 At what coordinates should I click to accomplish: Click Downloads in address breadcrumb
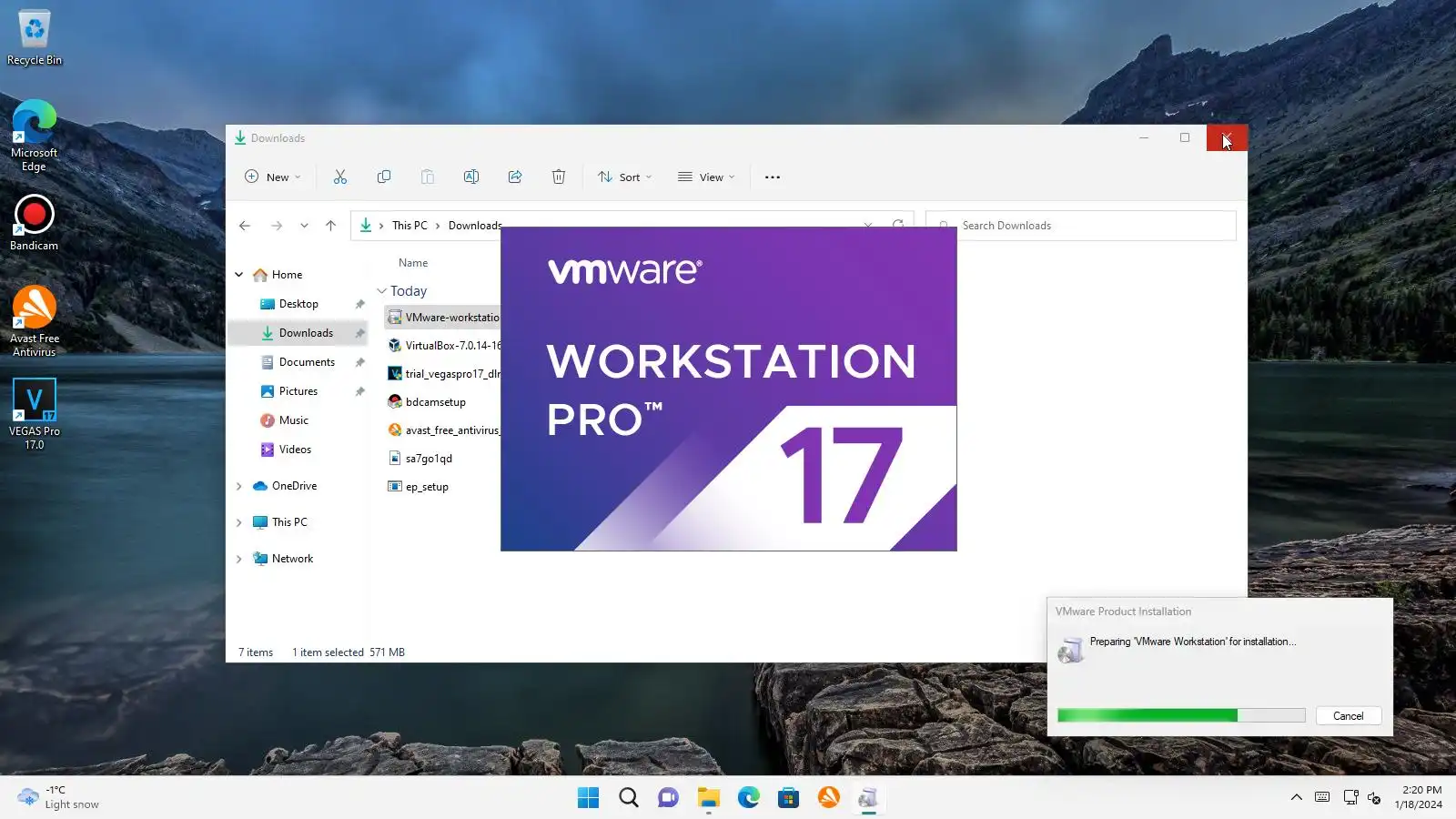(475, 226)
